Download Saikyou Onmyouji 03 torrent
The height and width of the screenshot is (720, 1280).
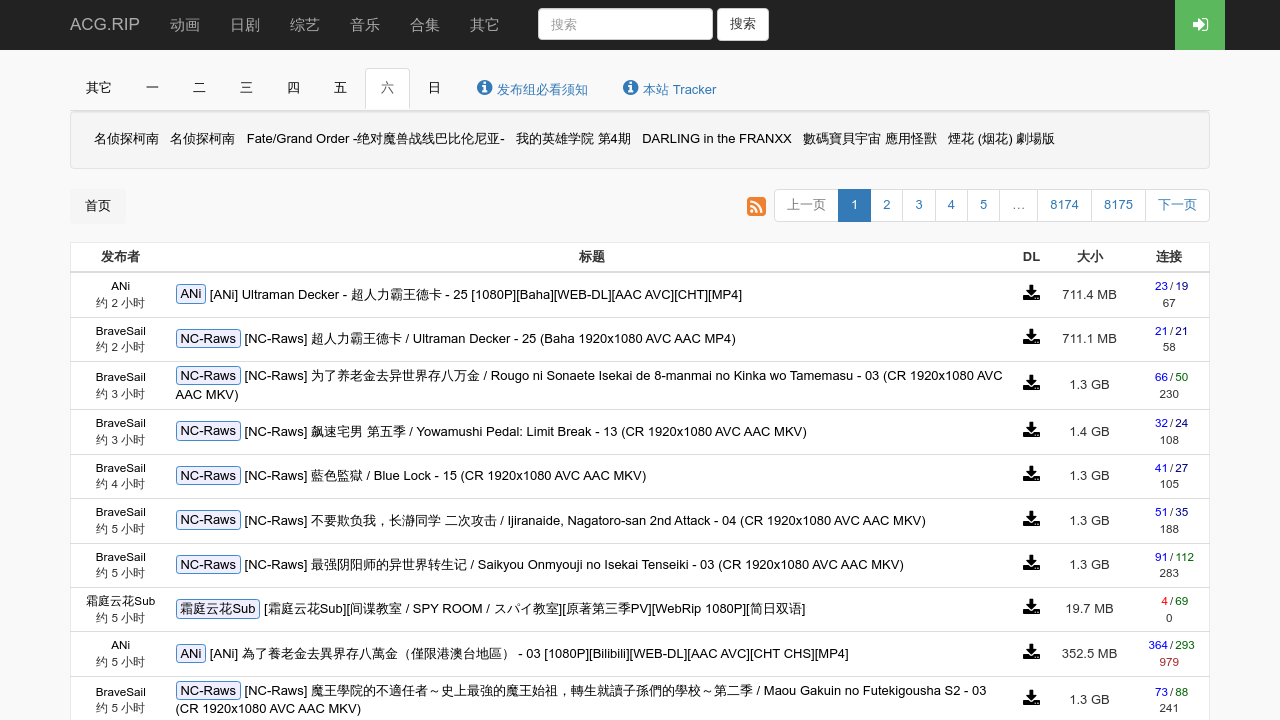pyautogui.click(x=1031, y=563)
